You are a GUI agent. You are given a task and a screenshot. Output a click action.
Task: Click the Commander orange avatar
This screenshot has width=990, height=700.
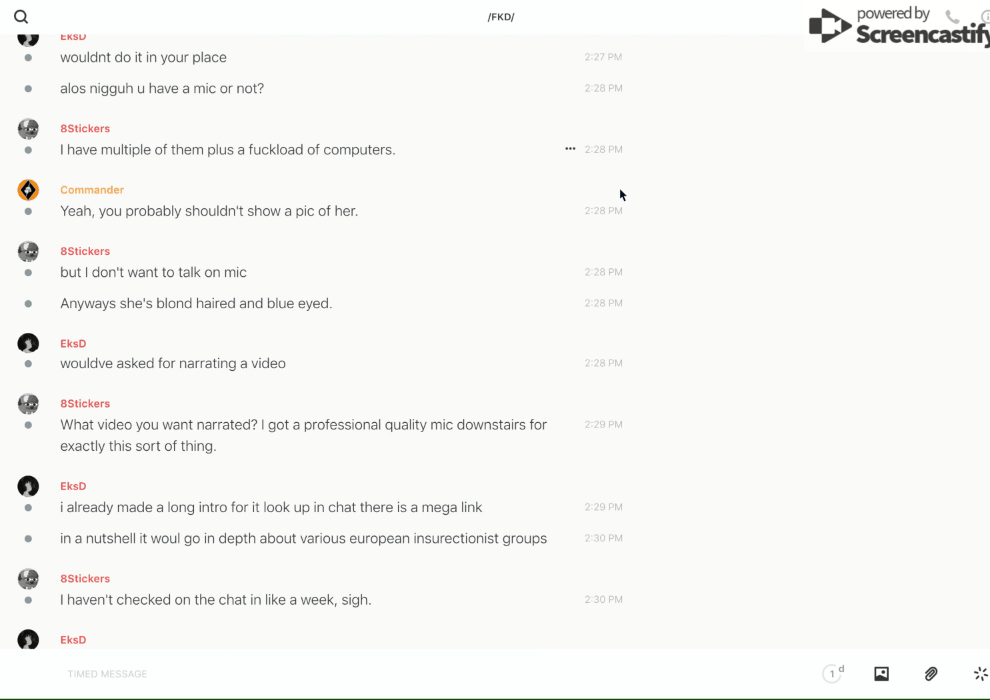pos(28,190)
